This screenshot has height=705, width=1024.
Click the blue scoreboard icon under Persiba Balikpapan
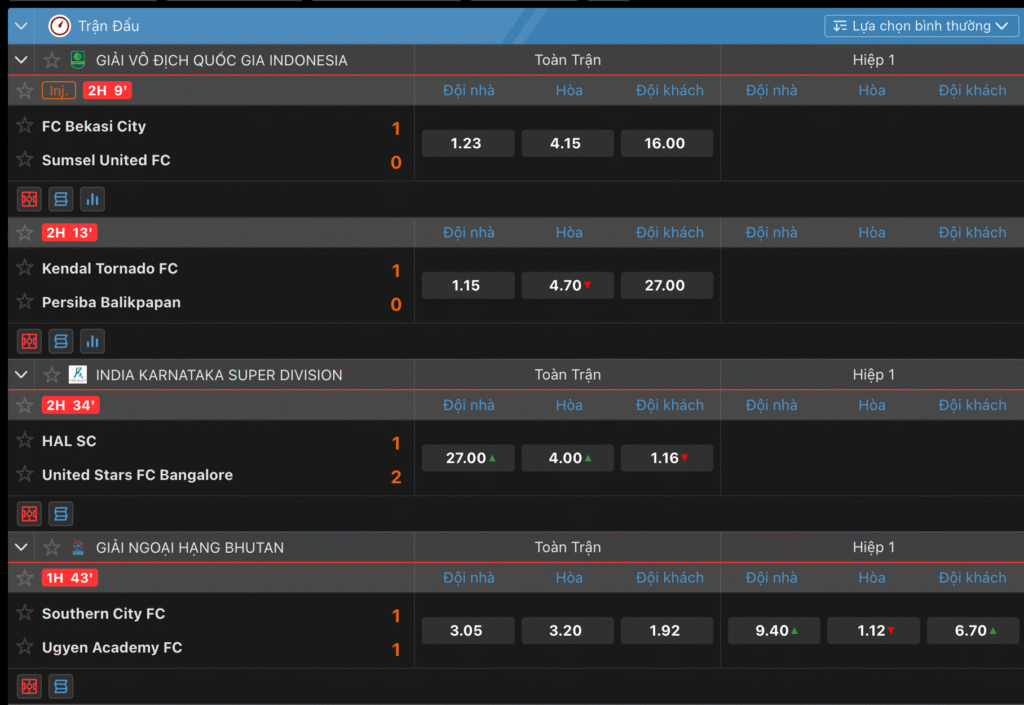pyautogui.click(x=61, y=341)
